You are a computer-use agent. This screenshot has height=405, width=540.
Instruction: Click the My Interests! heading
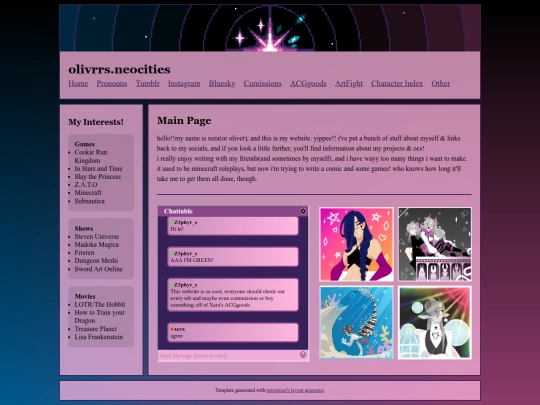pos(96,122)
